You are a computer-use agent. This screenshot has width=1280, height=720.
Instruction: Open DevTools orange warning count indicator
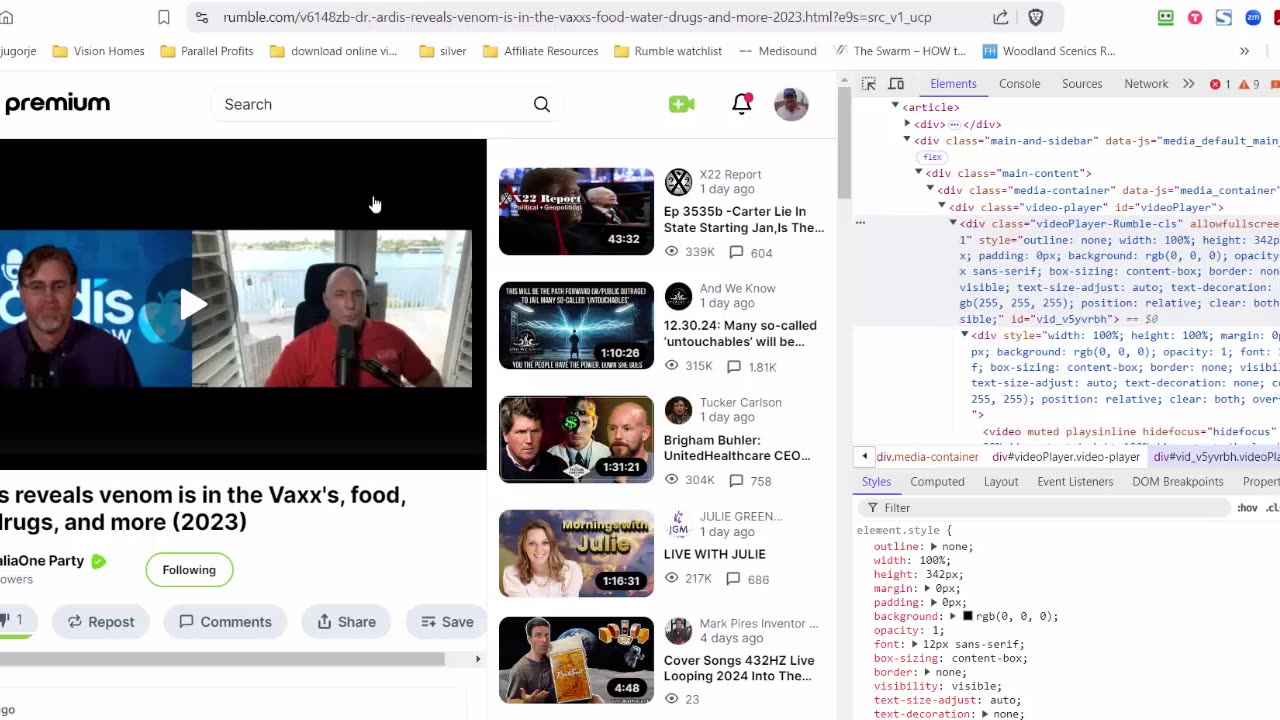click(1249, 84)
